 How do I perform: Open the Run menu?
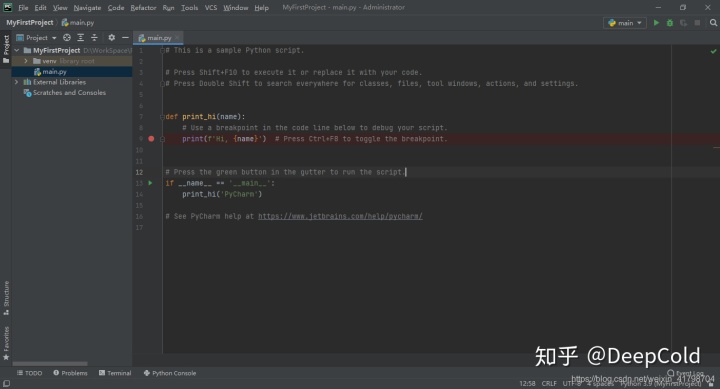point(169,7)
